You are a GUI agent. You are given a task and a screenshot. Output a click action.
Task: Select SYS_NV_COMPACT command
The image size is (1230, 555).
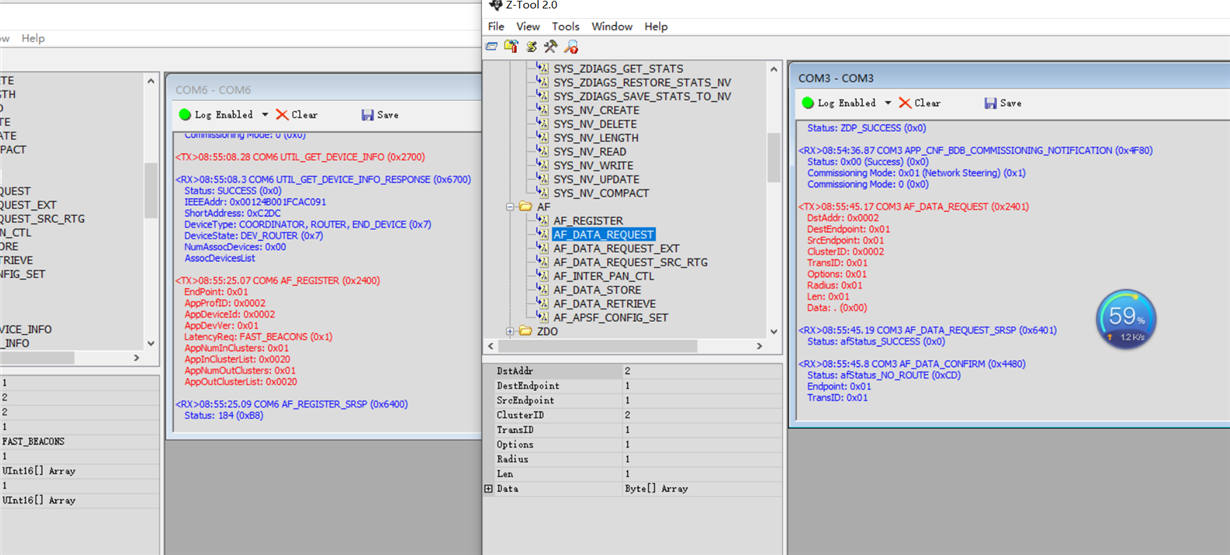coord(601,193)
